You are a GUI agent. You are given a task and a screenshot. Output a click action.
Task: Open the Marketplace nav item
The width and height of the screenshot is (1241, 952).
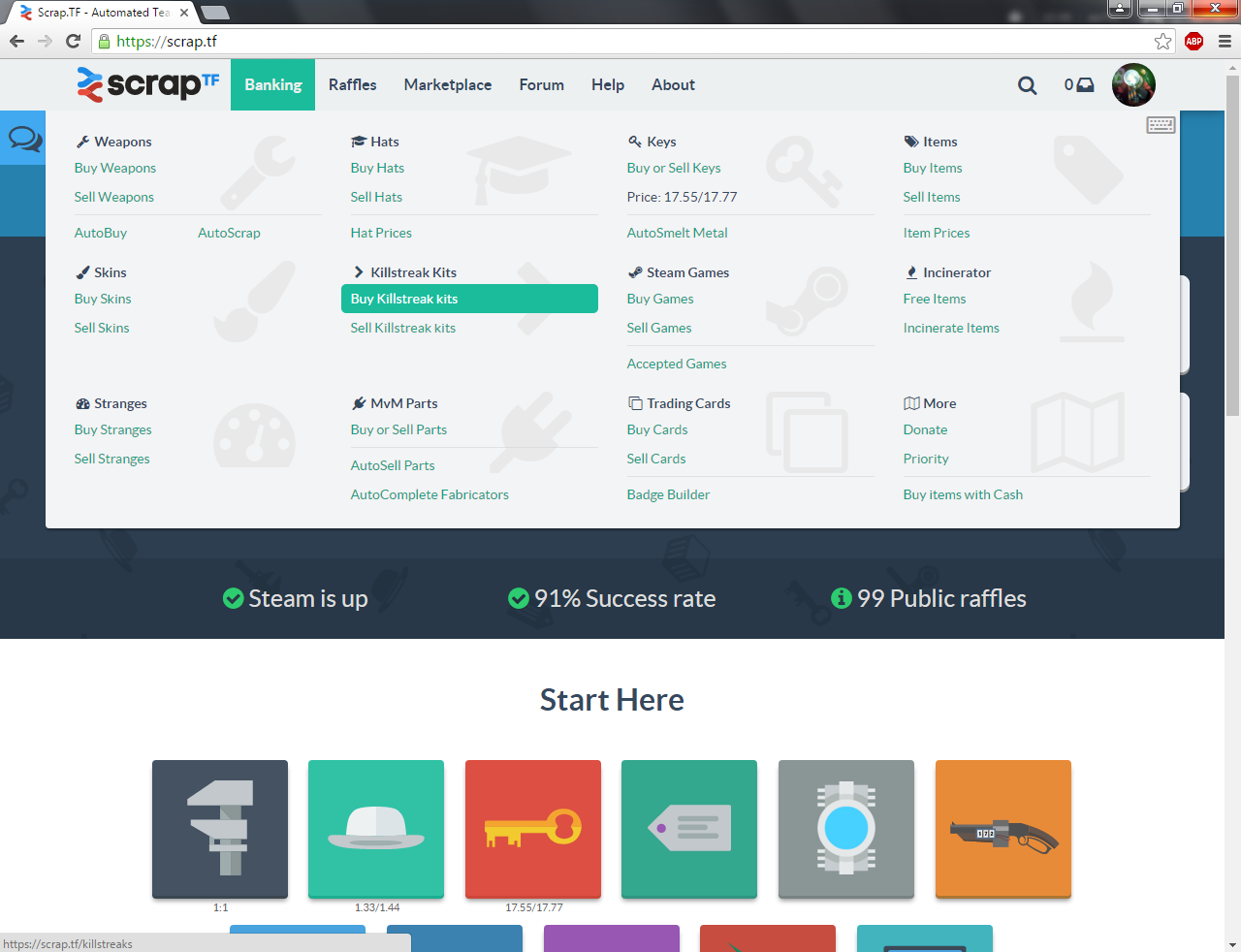pos(448,84)
